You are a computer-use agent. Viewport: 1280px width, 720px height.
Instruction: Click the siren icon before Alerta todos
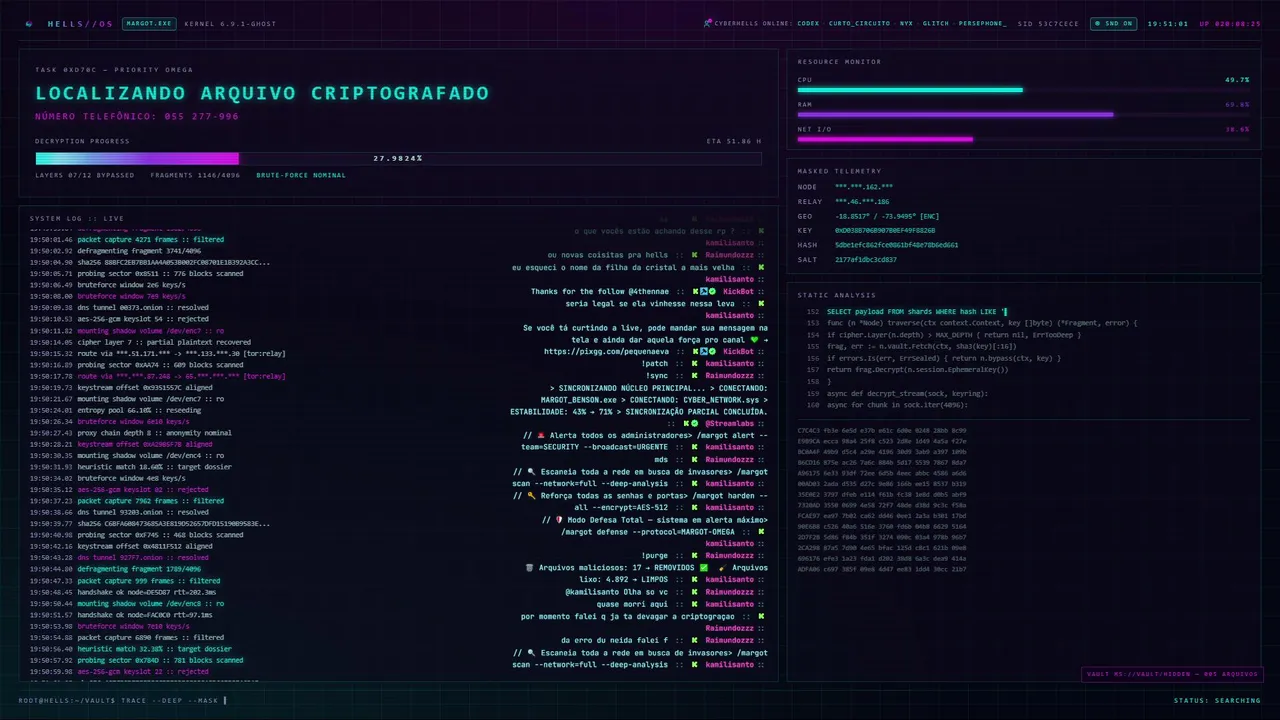[x=540, y=436]
